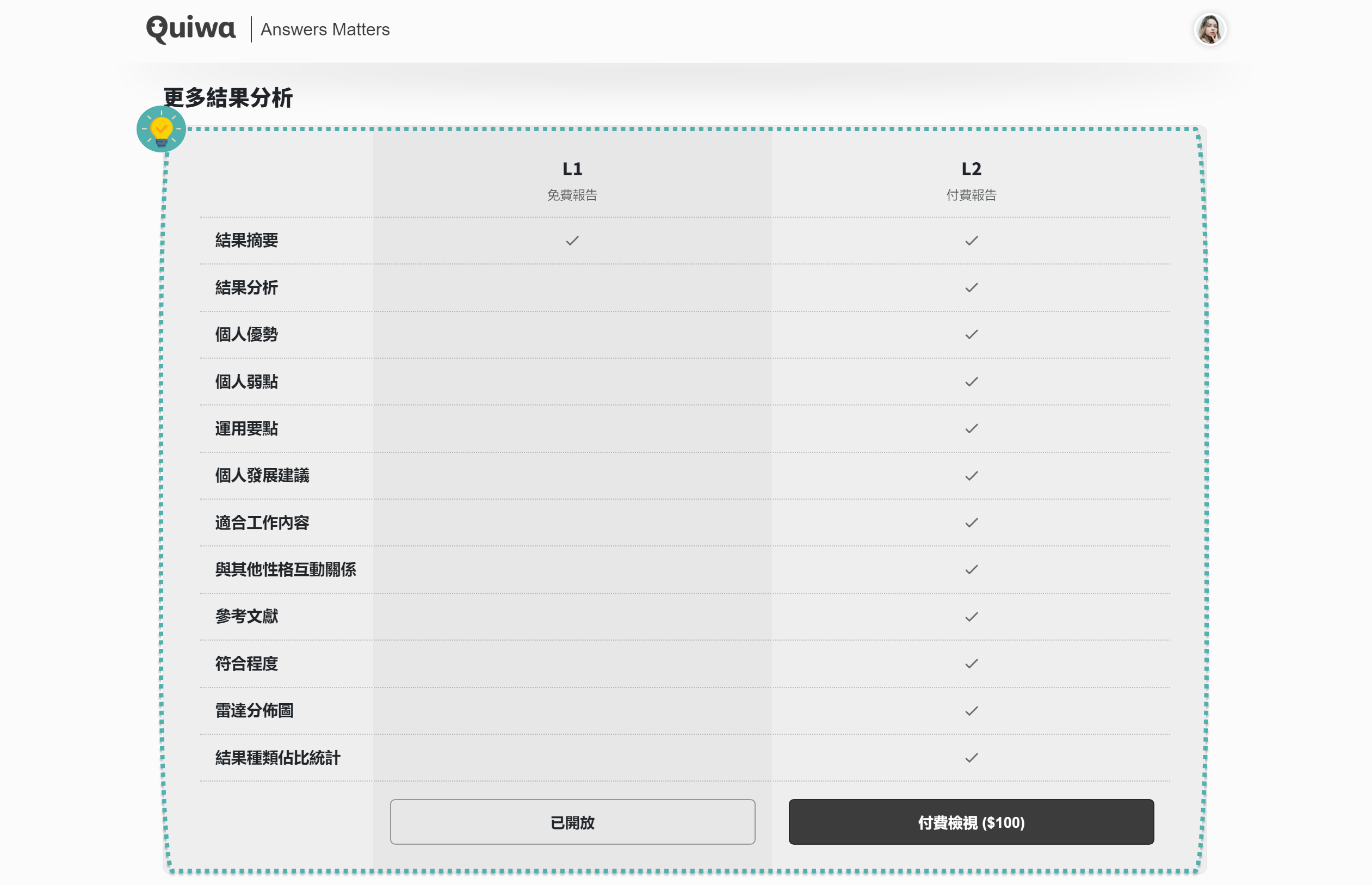This screenshot has width=1372, height=885.
Task: Select the 個人優勢 checkmark in L2 column
Action: click(x=972, y=335)
